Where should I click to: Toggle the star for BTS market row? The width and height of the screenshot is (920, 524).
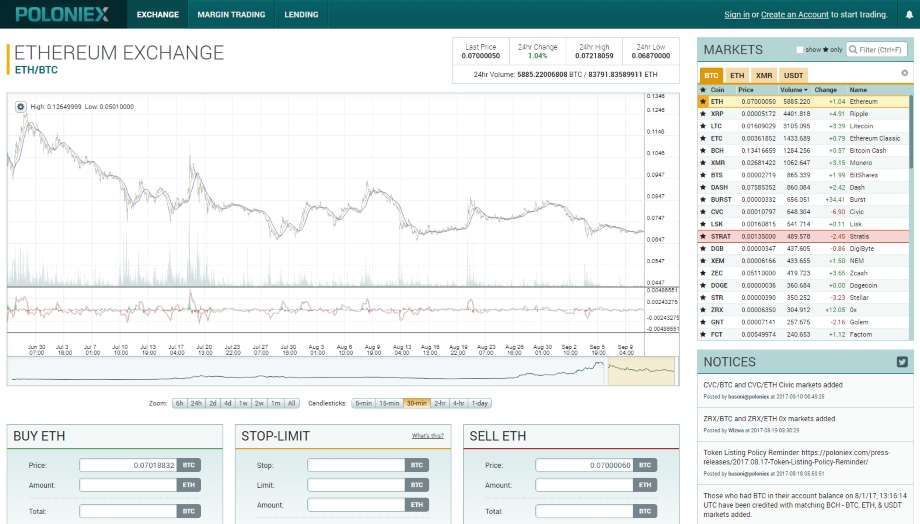(703, 175)
